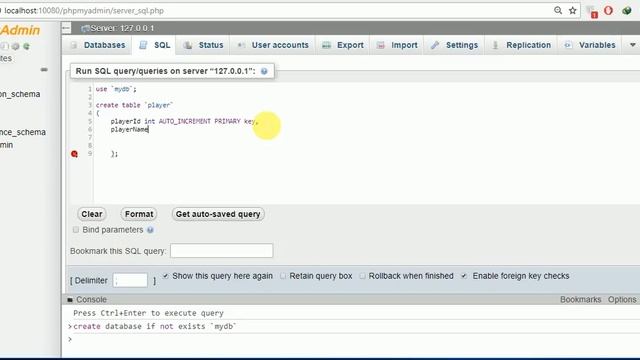Click in SQL editor at playerName line
The height and width of the screenshot is (360, 640).
pyautogui.click(x=129, y=129)
